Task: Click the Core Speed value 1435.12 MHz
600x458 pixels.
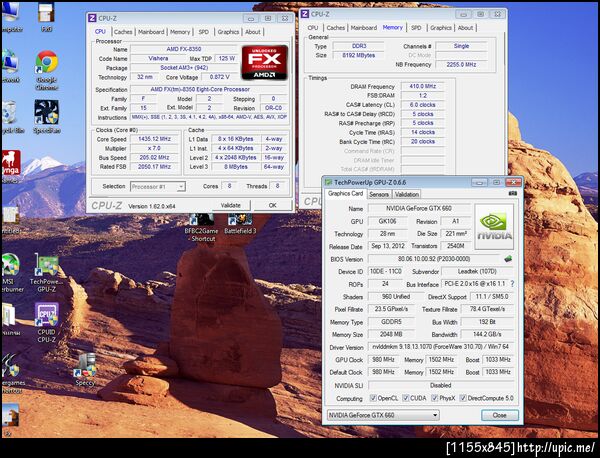Action: 154,139
